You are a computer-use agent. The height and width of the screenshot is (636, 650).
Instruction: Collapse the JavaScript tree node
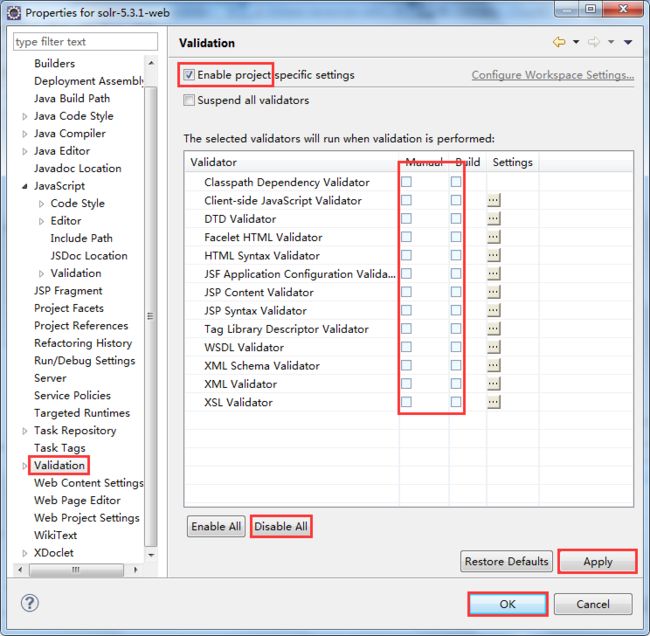pyautogui.click(x=24, y=187)
